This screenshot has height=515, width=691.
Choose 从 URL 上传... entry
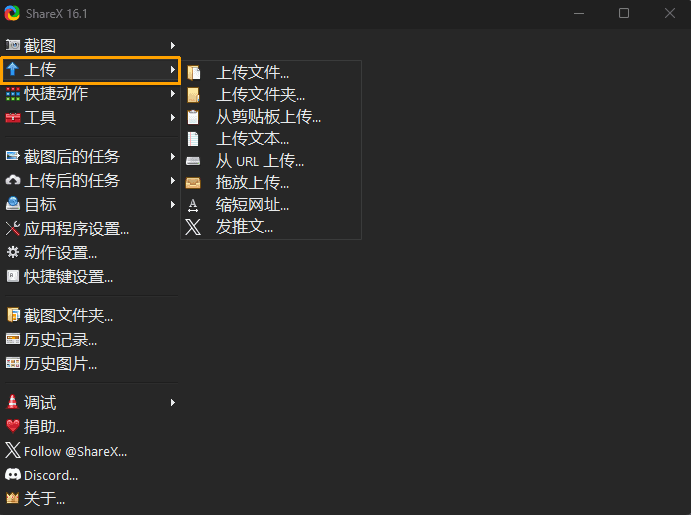[x=271, y=161]
